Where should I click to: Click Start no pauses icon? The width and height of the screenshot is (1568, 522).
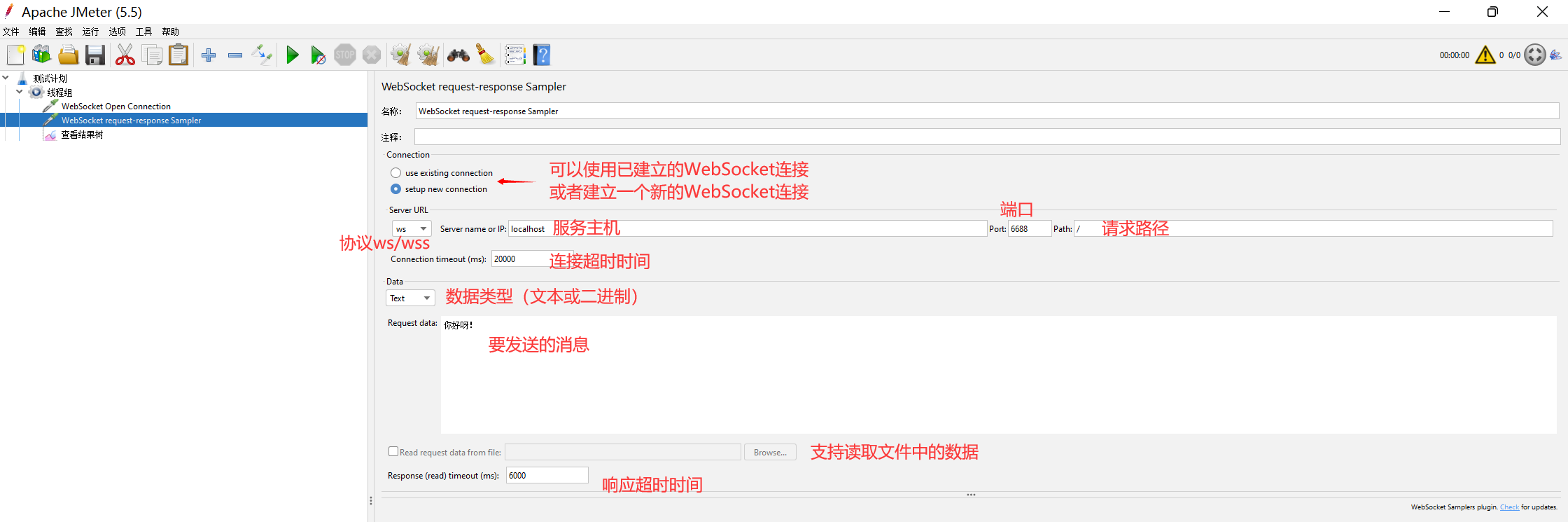(x=318, y=55)
